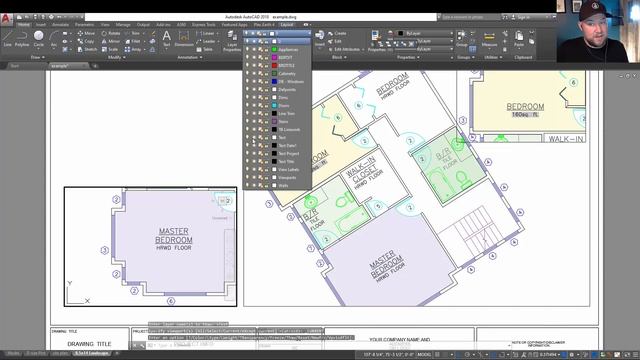
Task: Click the Match Properties icon
Action: (376, 37)
